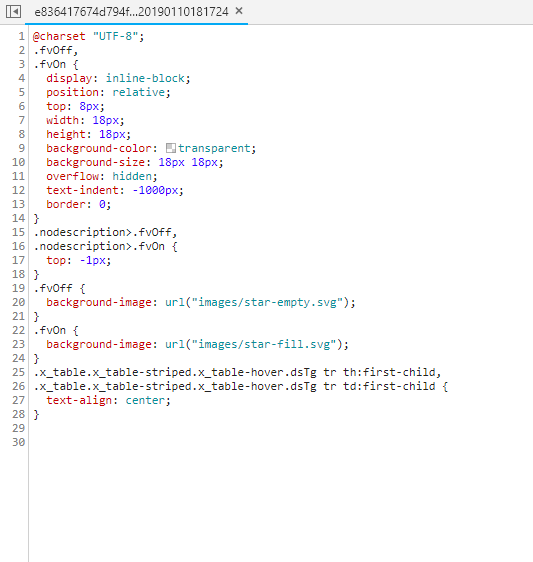Click the height property name
The image size is (533, 562).
click(66, 134)
